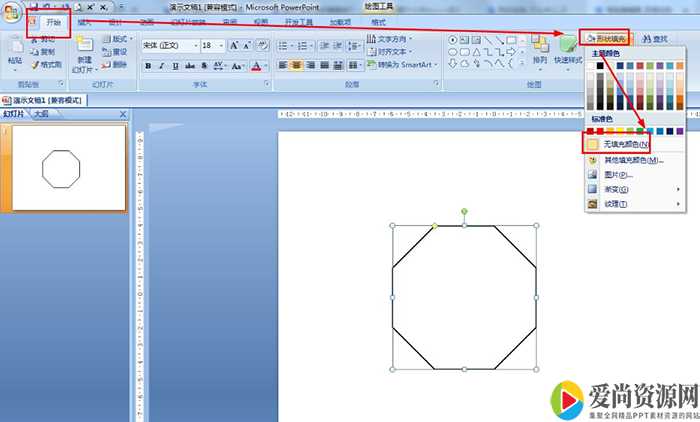
Task: Click the Shape Fill (形状填充) button
Action: coord(609,38)
